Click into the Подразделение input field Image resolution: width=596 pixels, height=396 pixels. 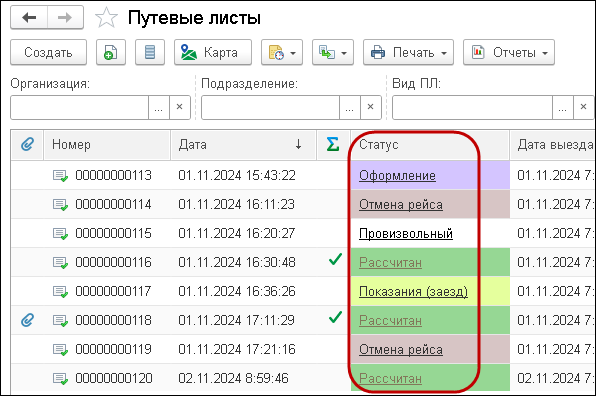click(x=270, y=108)
